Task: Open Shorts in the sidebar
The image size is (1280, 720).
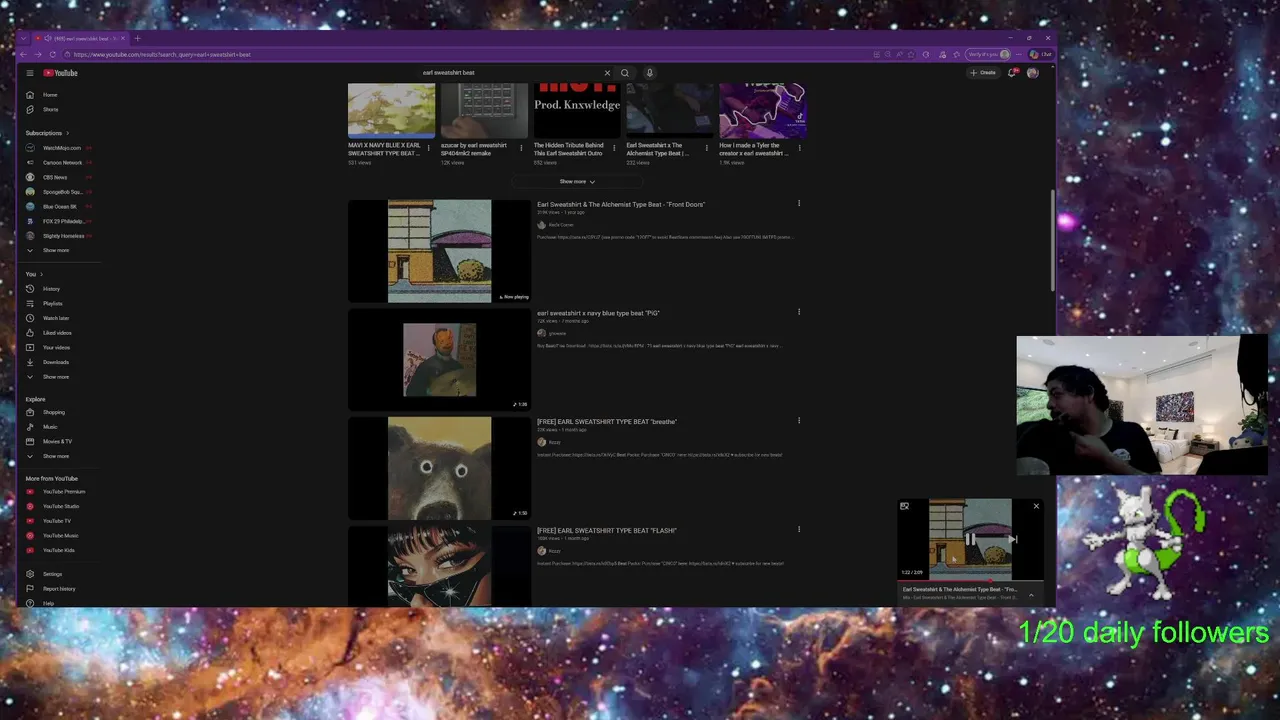Action: (x=50, y=109)
